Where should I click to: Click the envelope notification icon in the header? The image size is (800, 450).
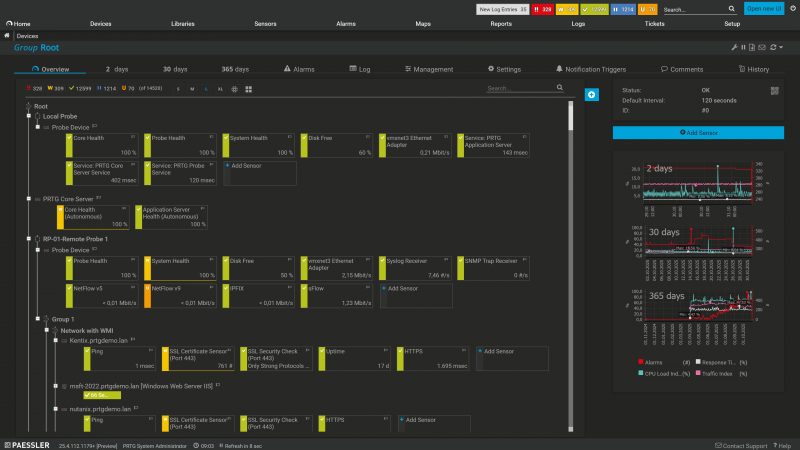click(x=762, y=47)
